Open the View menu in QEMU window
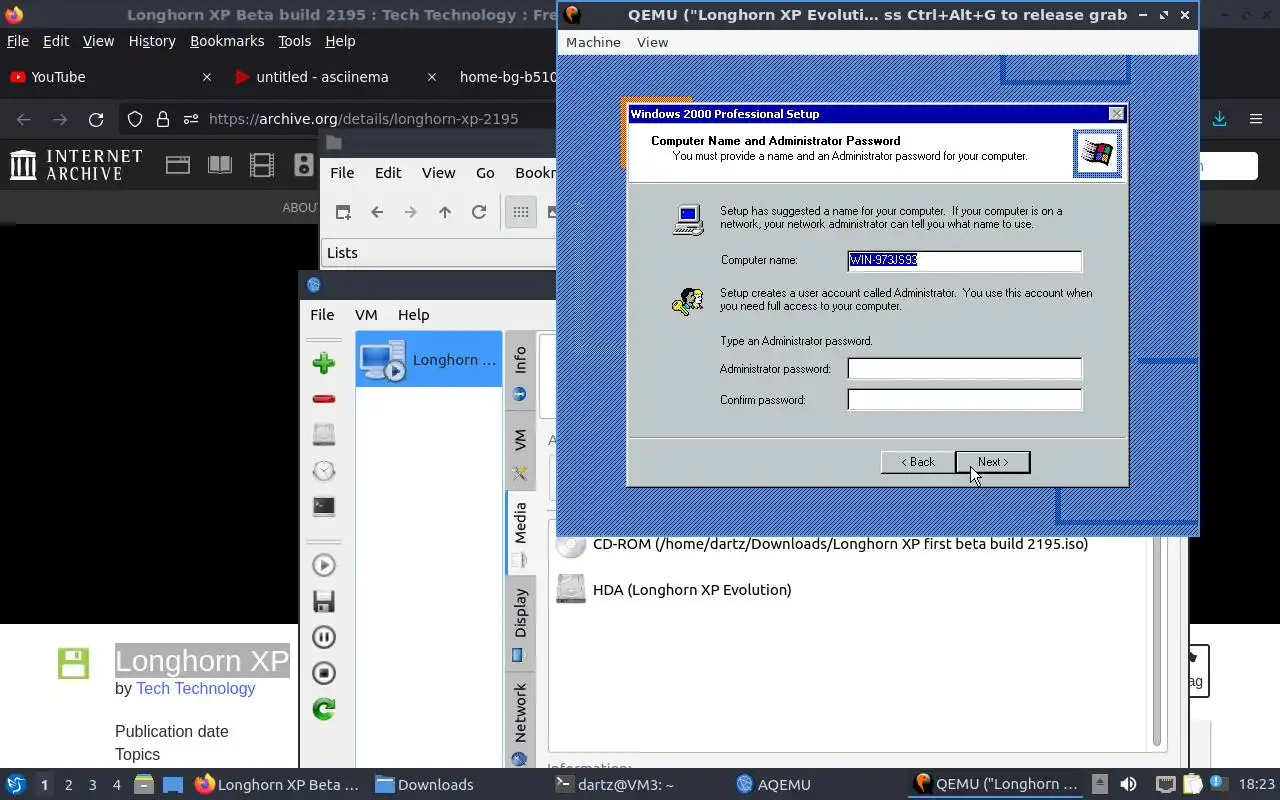The width and height of the screenshot is (1280, 800). click(x=652, y=42)
